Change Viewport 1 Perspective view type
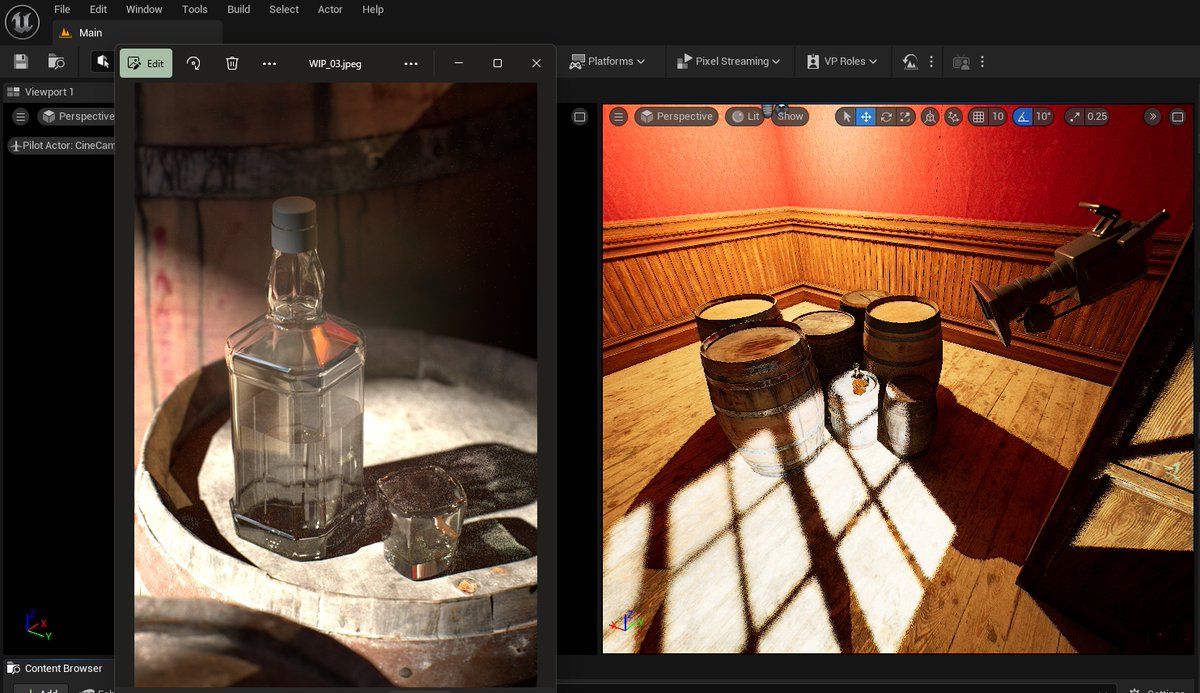The height and width of the screenshot is (693, 1200). tap(77, 117)
